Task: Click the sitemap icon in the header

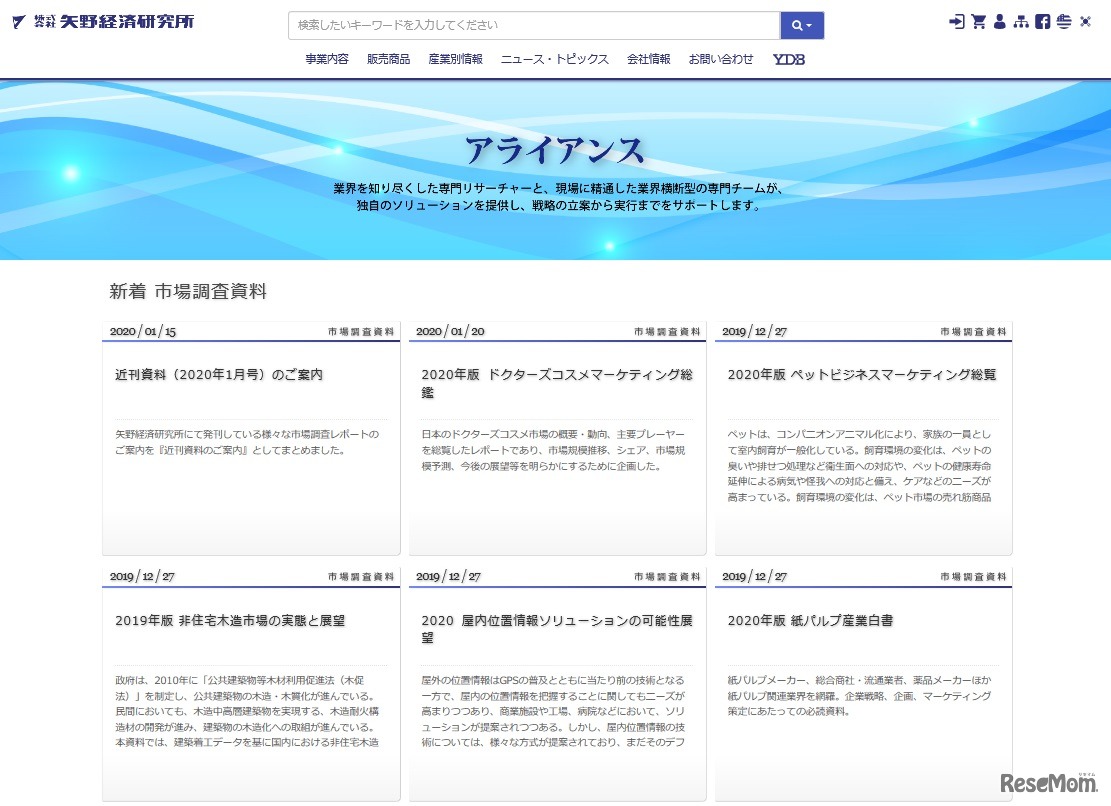Action: tap(1021, 21)
